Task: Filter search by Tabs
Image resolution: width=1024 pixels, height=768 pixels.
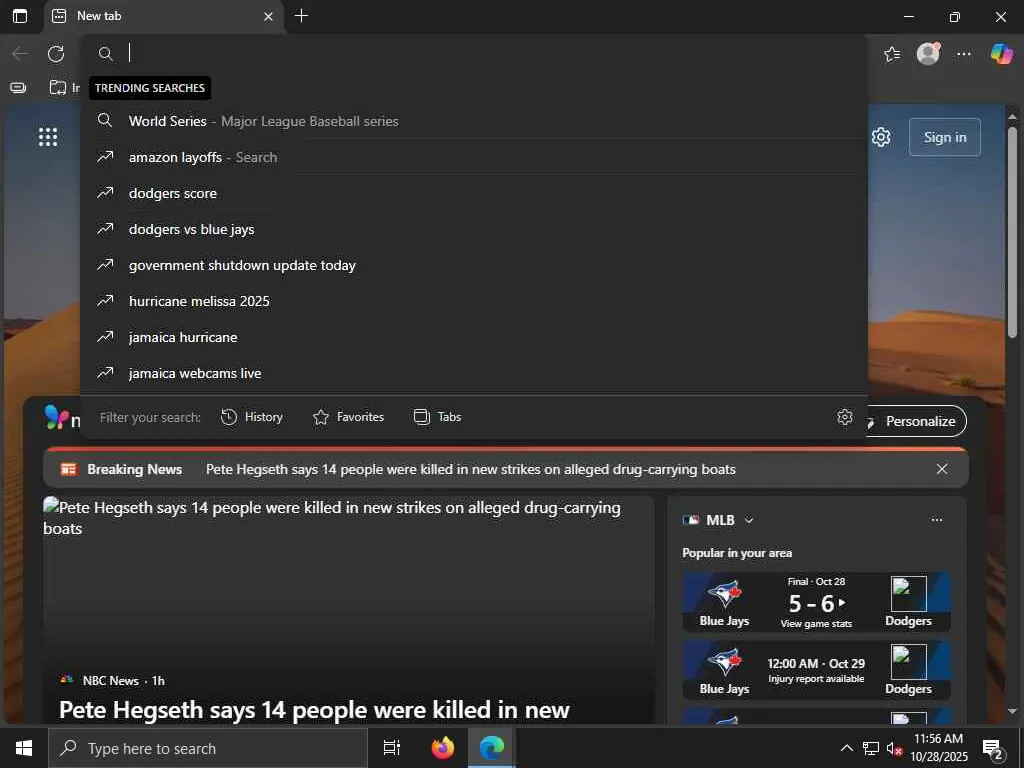Action: pyautogui.click(x=438, y=417)
